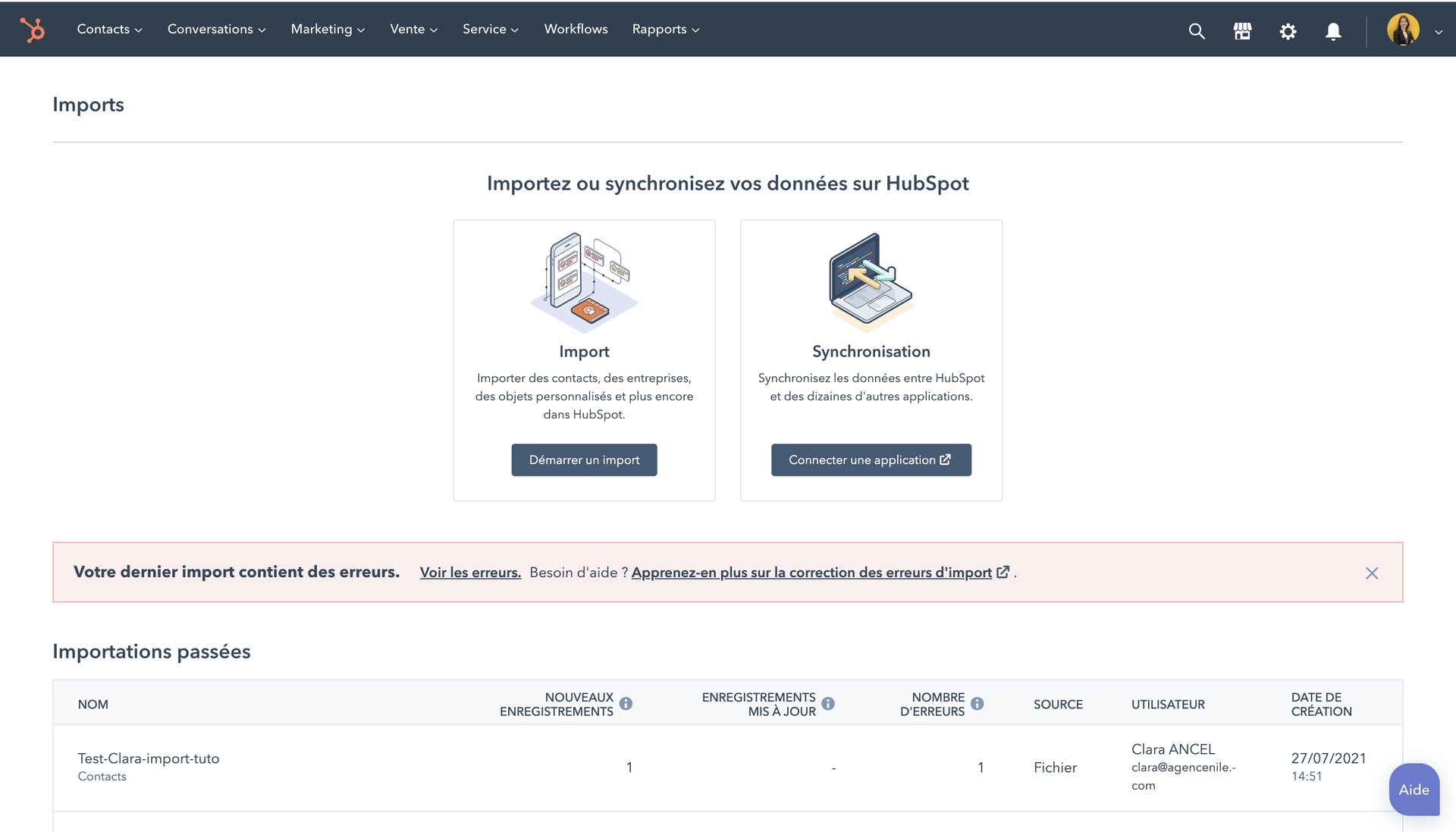Click the Démarrer un import button
Screen dimensions: 1456x832
pos(584,460)
